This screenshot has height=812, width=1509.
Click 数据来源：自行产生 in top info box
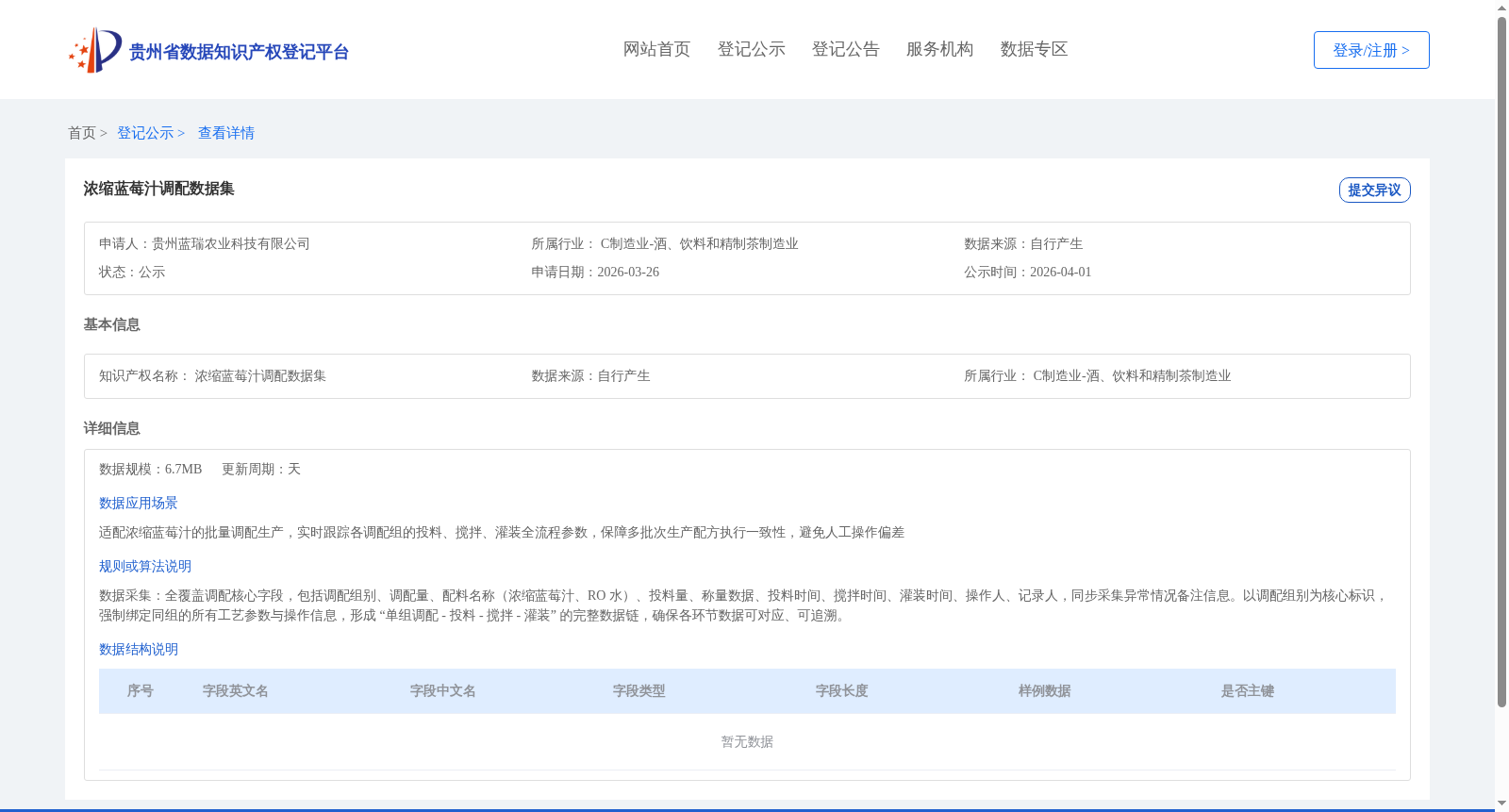point(1023,243)
